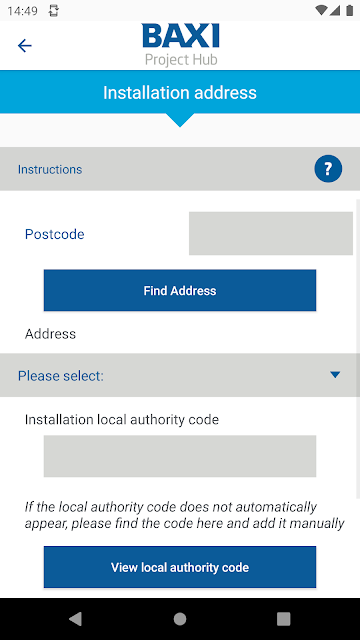Viewport: 360px width, 640px height.
Task: Tap the back arrow icon
Action: pyautogui.click(x=24, y=45)
